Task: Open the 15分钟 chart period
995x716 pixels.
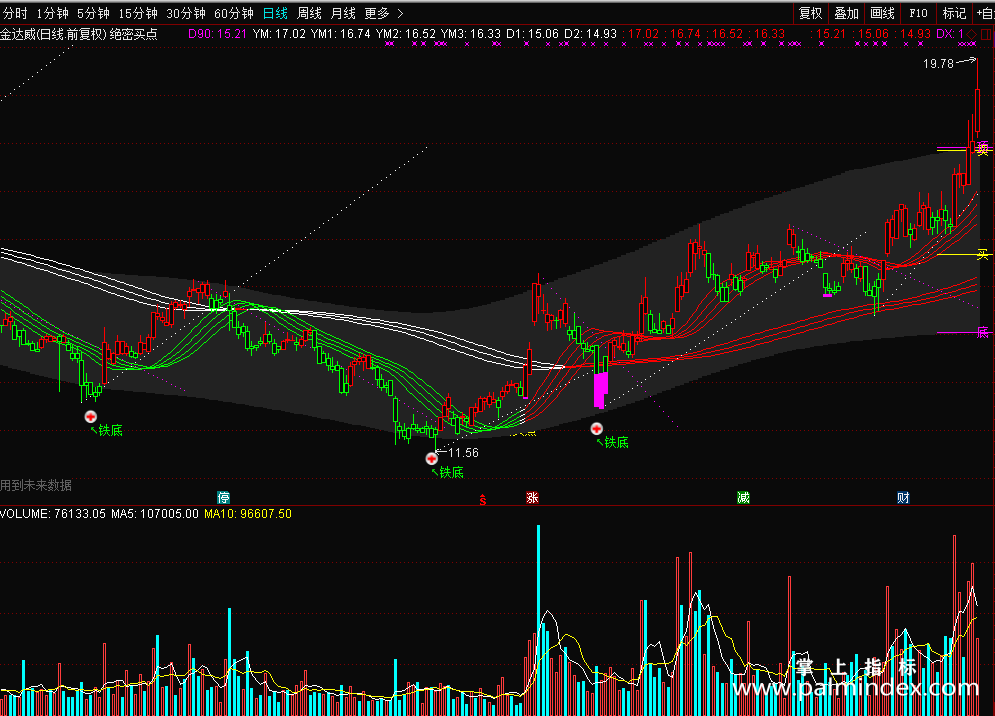Action: point(138,13)
